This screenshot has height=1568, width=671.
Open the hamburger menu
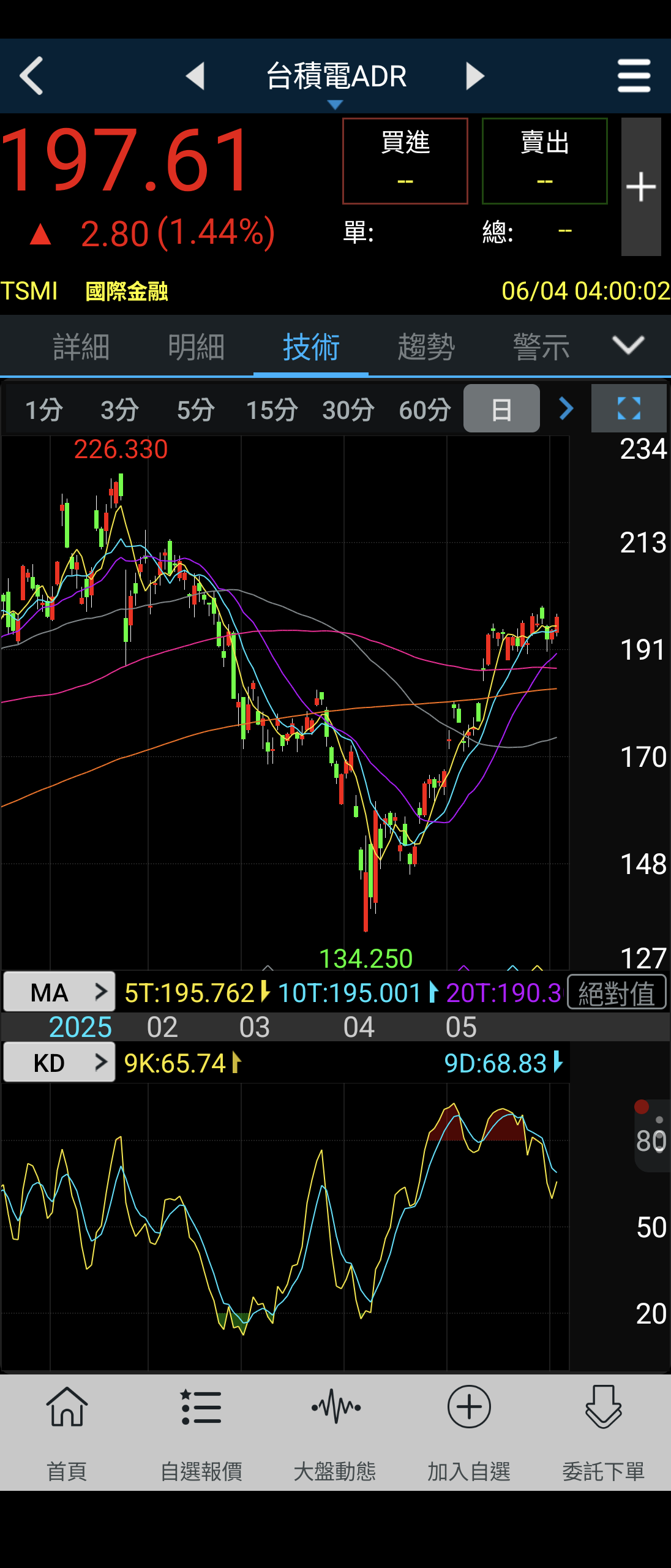coord(634,76)
